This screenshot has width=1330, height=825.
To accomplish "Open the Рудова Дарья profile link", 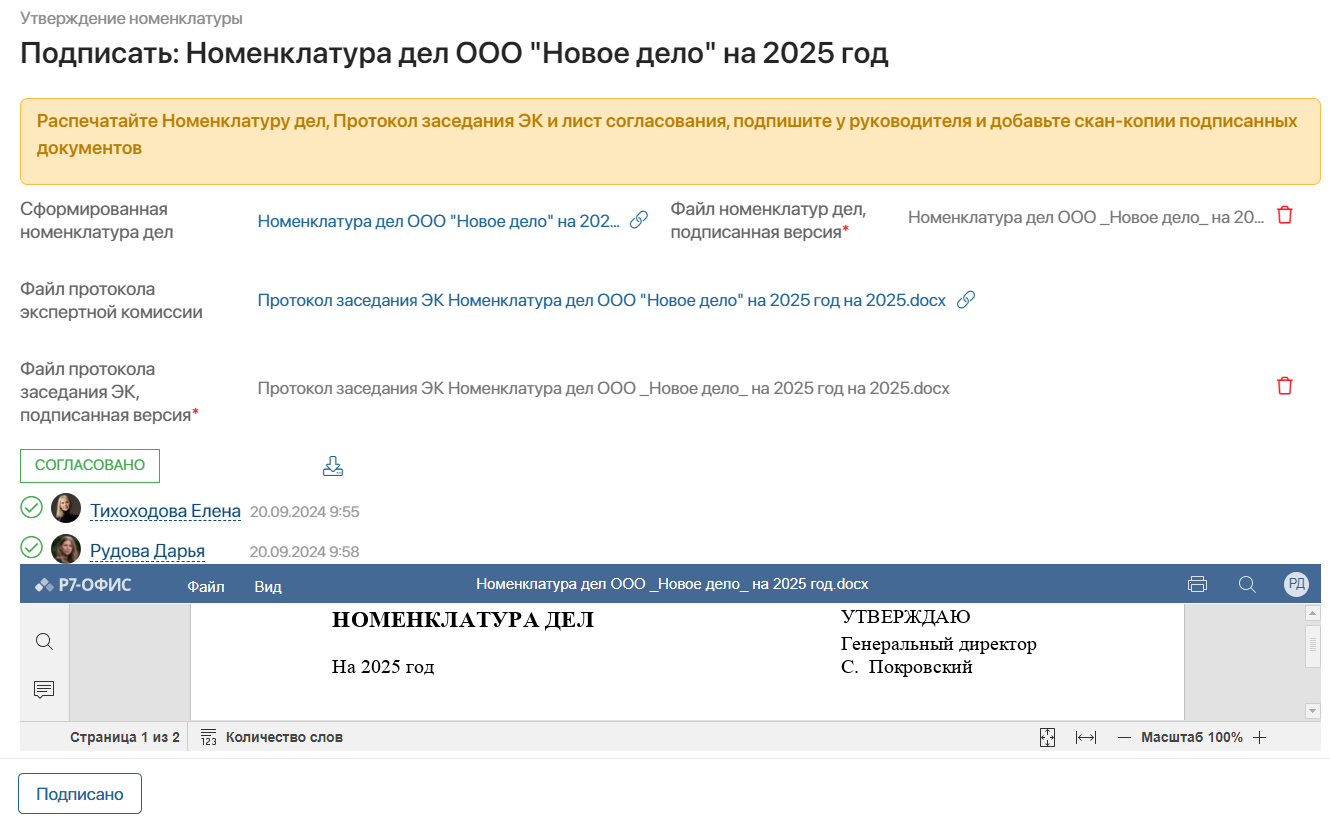I will point(147,552).
